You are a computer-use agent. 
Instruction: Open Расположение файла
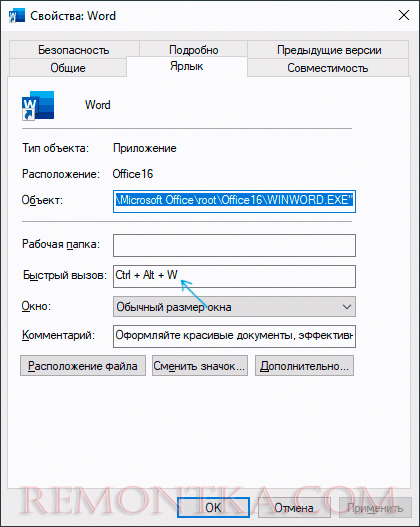[x=83, y=365]
